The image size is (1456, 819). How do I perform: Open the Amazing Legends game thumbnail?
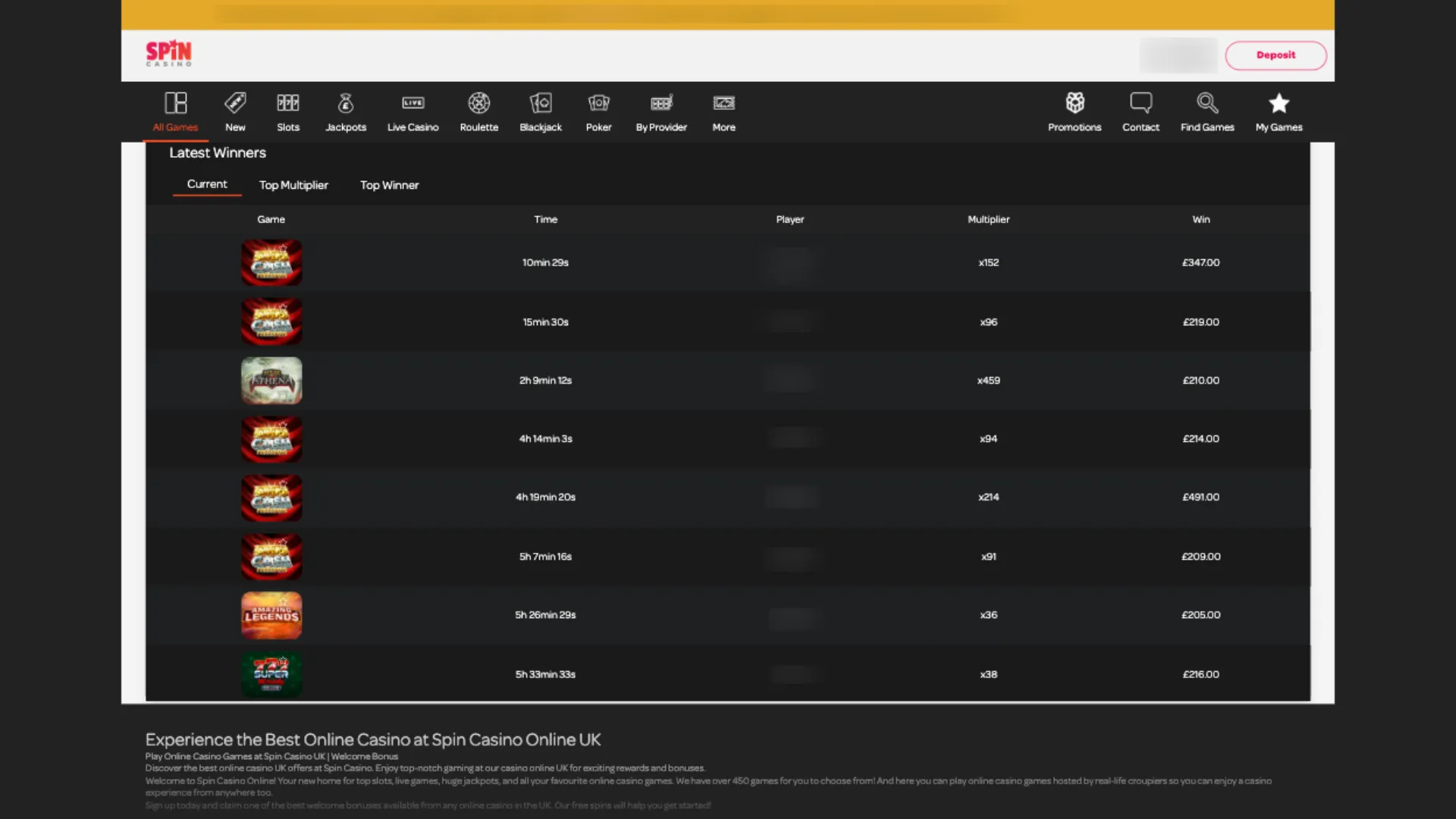(x=271, y=615)
